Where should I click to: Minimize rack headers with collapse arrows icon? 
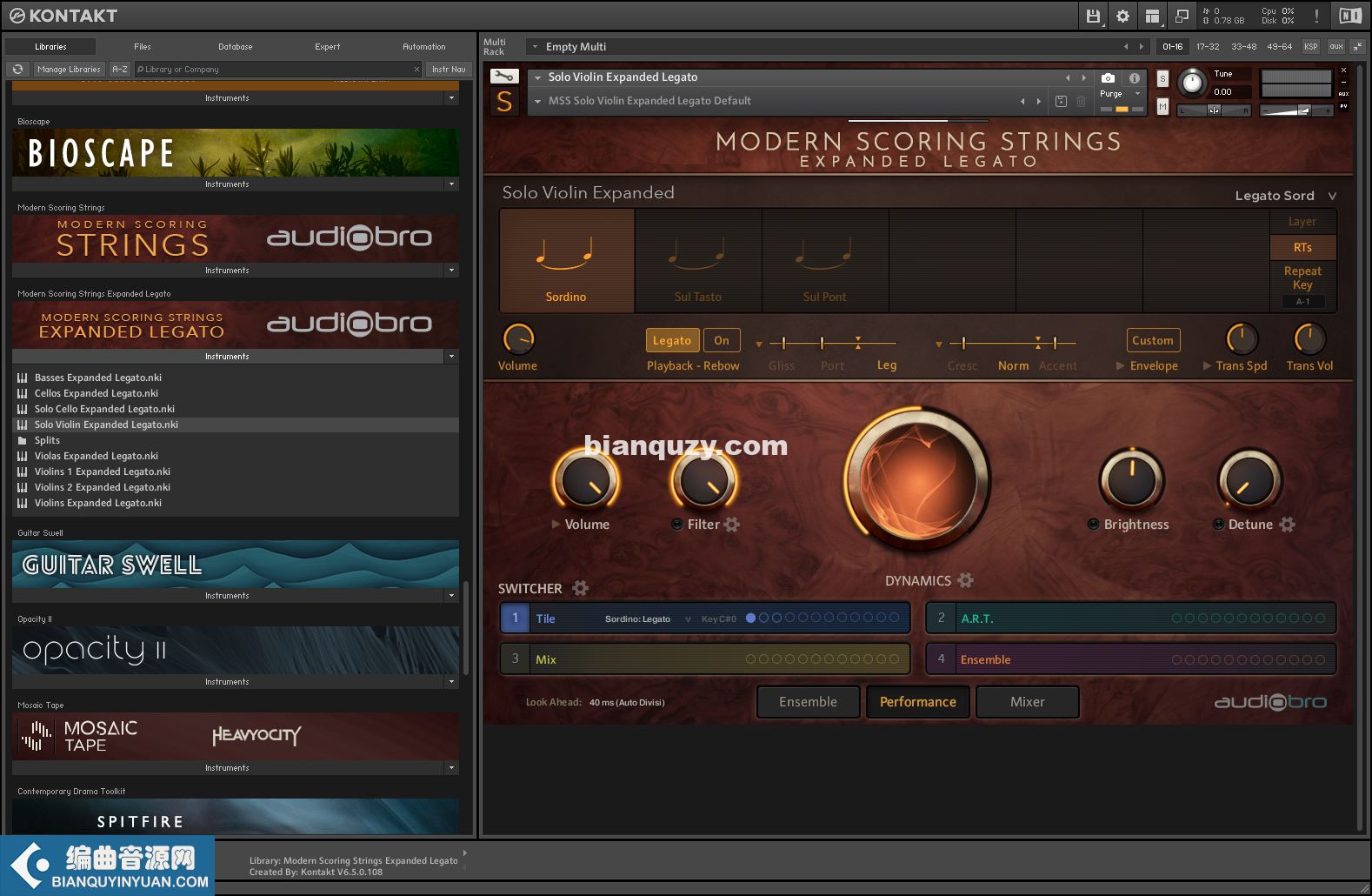[1359, 46]
